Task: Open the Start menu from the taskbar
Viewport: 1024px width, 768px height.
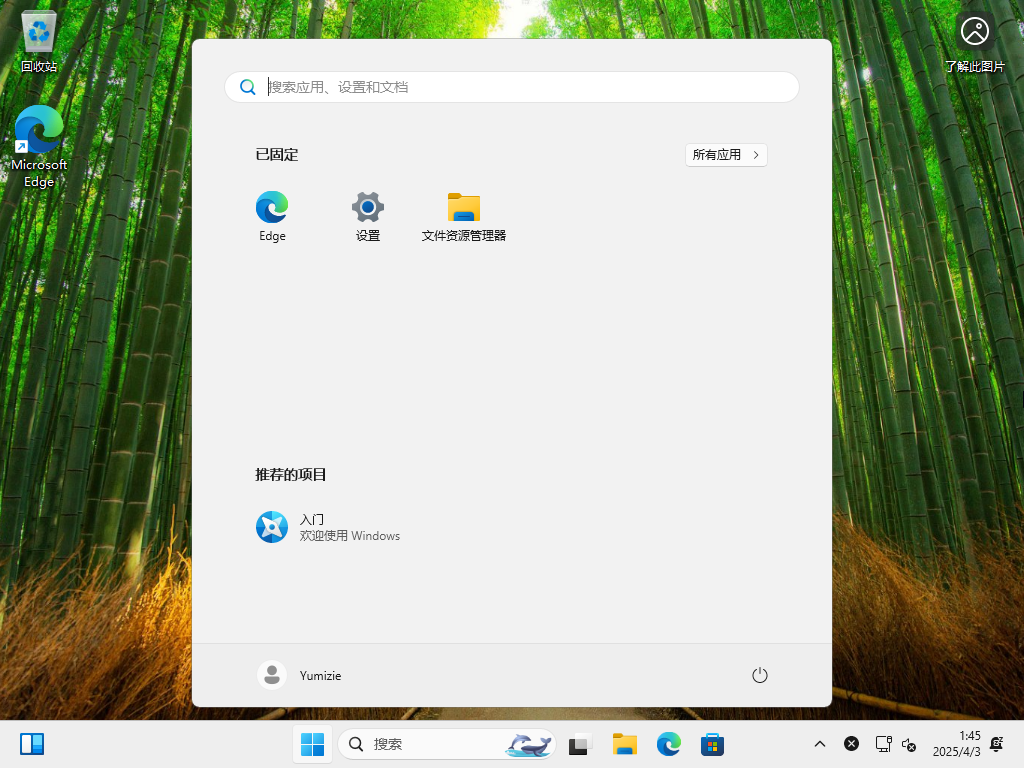Action: pyautogui.click(x=312, y=744)
